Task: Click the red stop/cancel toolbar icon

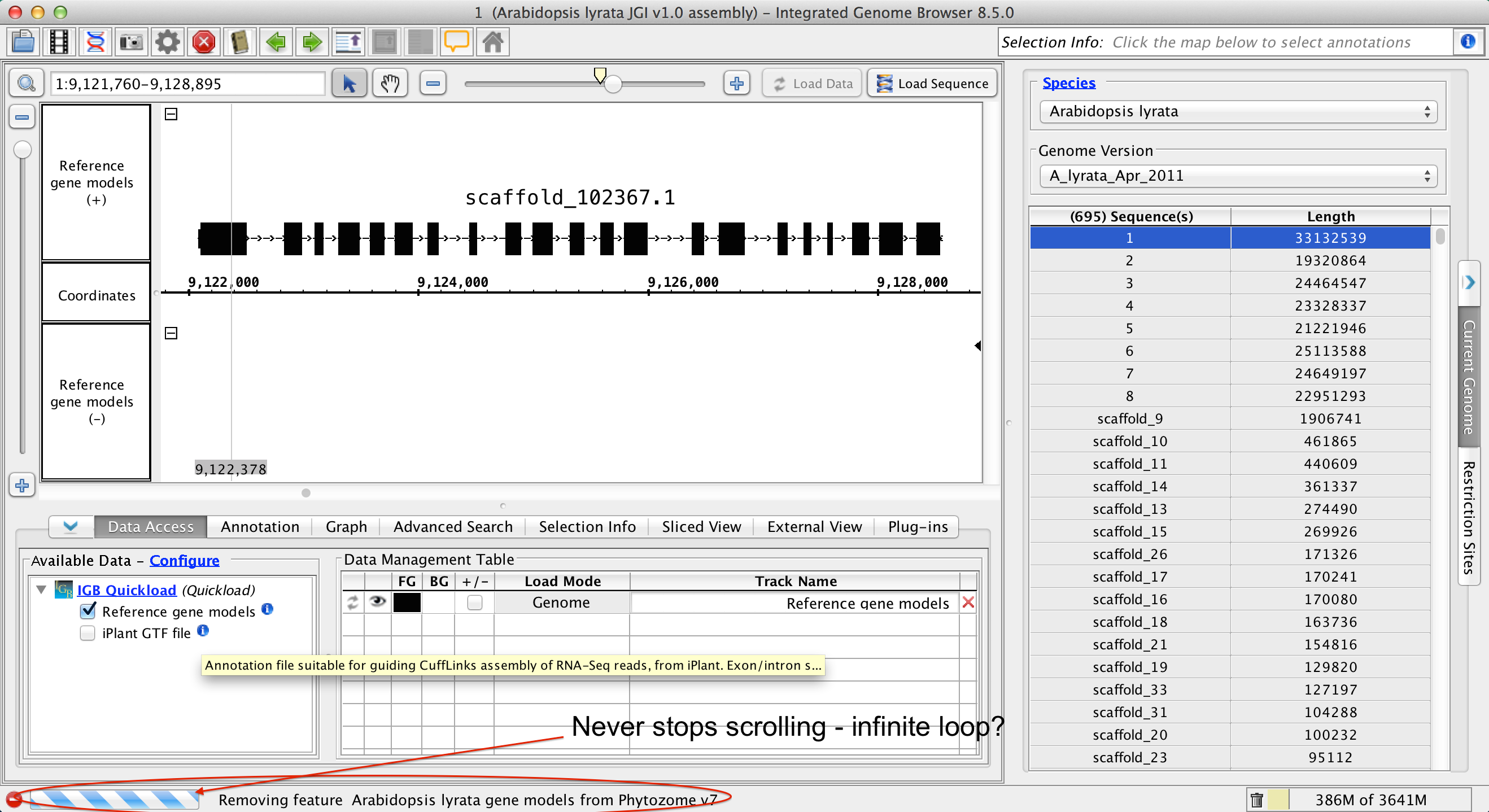Action: pos(203,42)
